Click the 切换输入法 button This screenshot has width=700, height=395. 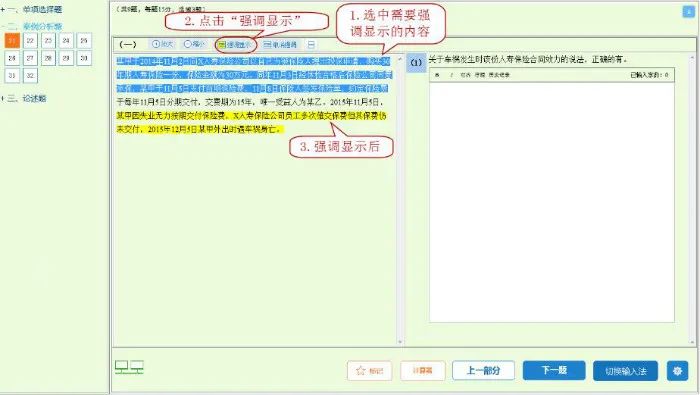pos(625,371)
